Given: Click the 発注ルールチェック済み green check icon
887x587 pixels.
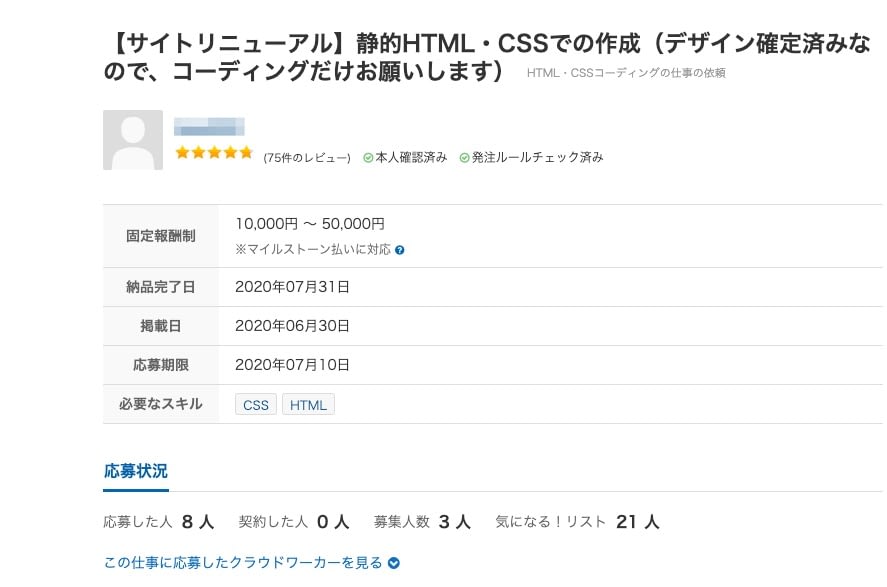Looking at the screenshot, I should click(x=464, y=158).
